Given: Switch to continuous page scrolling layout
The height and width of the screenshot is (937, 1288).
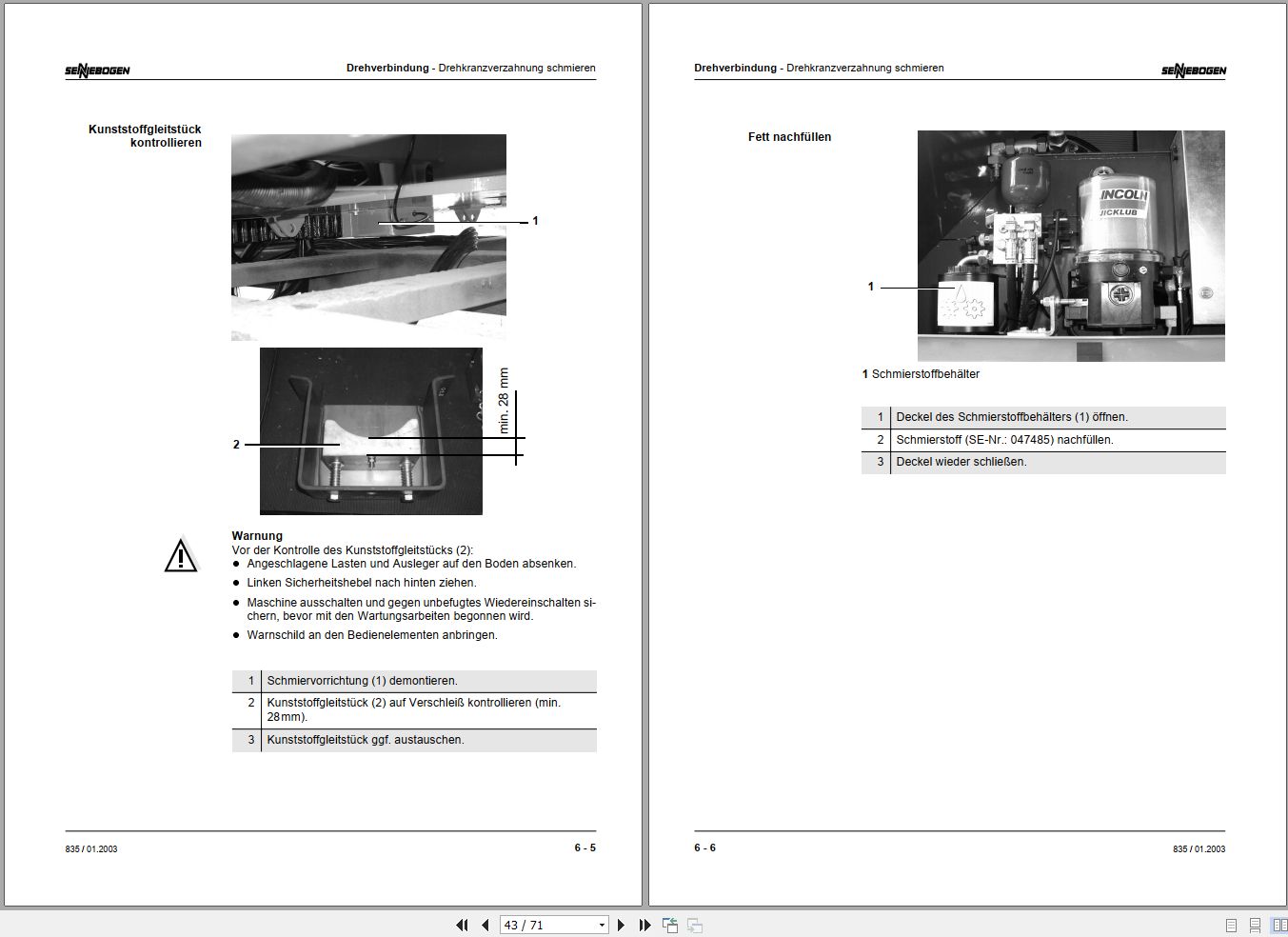Looking at the screenshot, I should 1256,925.
